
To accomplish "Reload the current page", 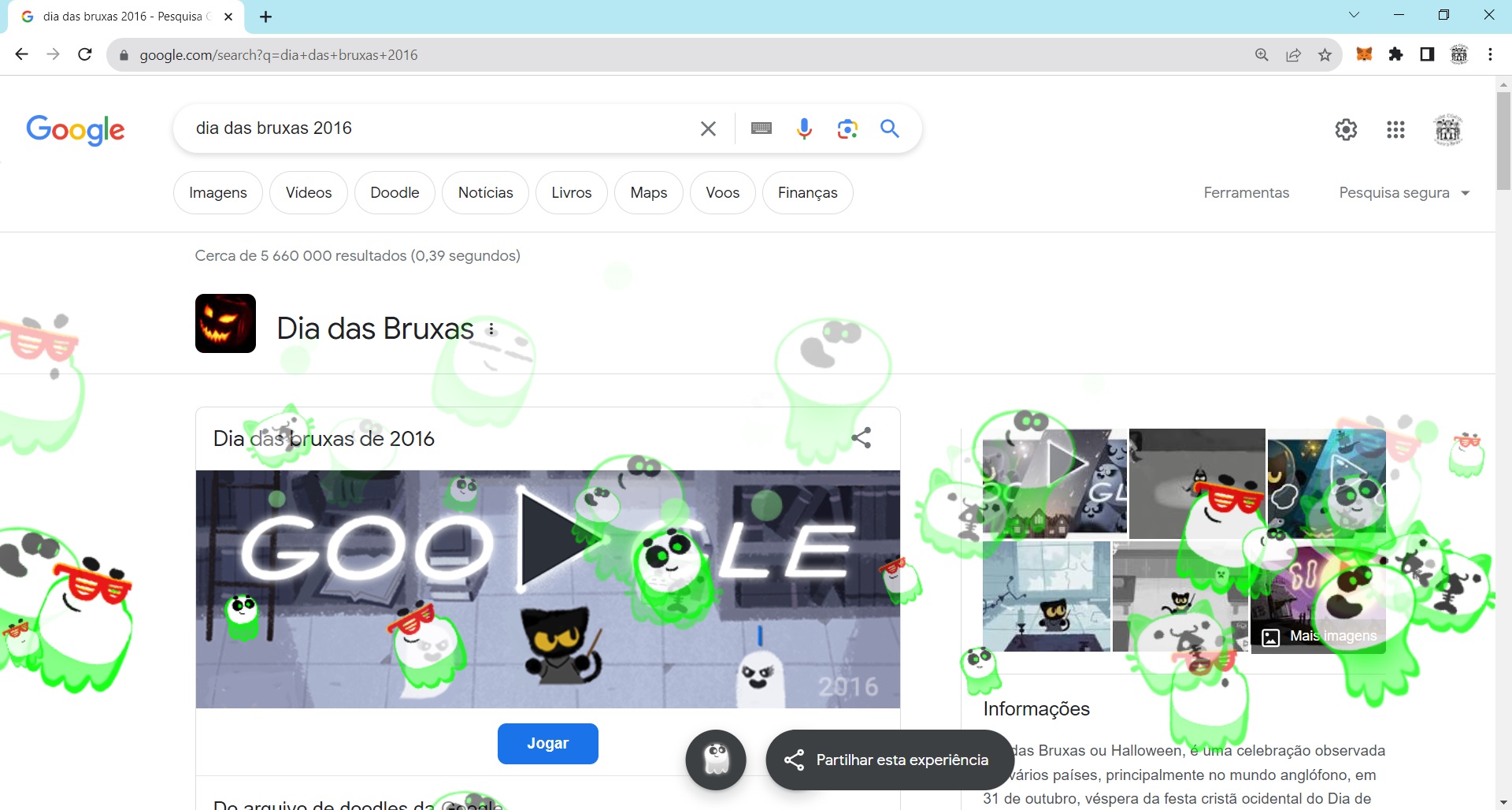I will click(85, 54).
